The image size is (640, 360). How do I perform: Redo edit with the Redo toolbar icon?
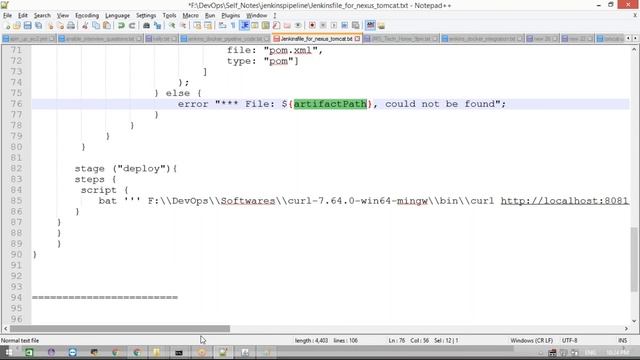point(132,26)
